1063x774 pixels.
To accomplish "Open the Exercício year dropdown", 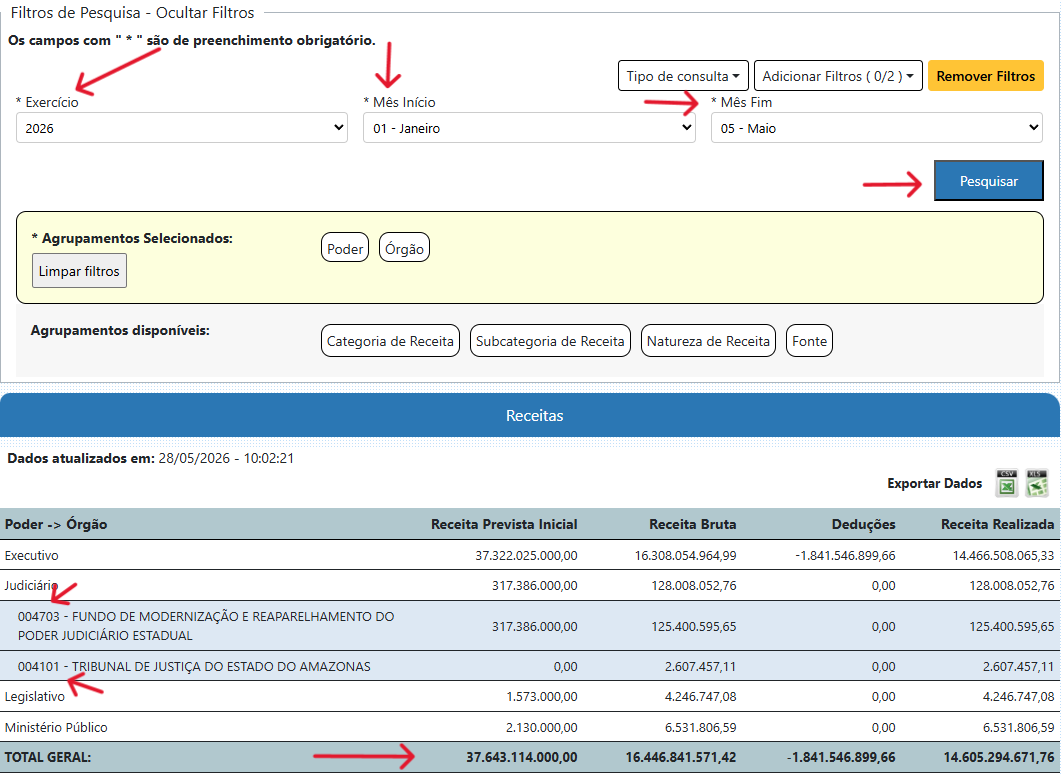I will click(182, 128).
